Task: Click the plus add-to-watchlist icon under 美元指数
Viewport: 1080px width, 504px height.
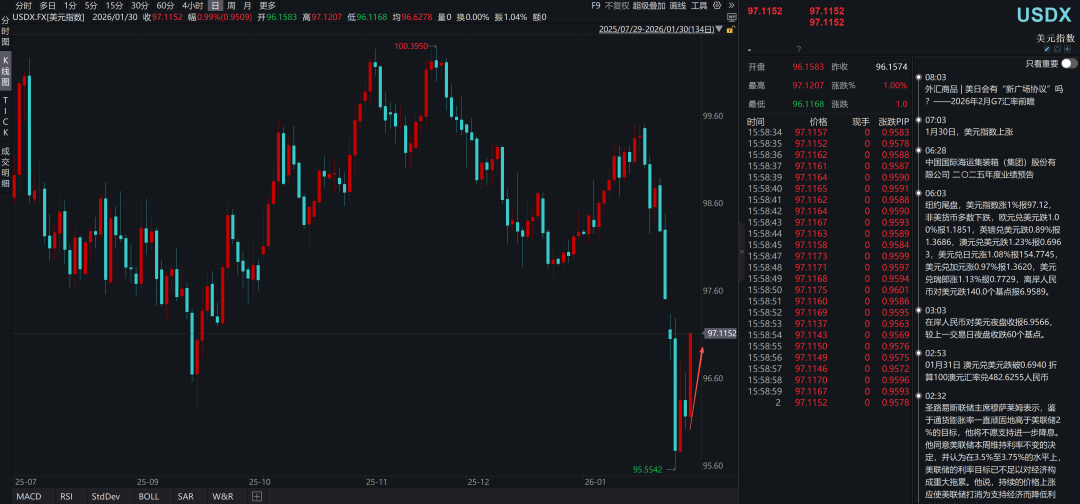Action: pos(1066,48)
